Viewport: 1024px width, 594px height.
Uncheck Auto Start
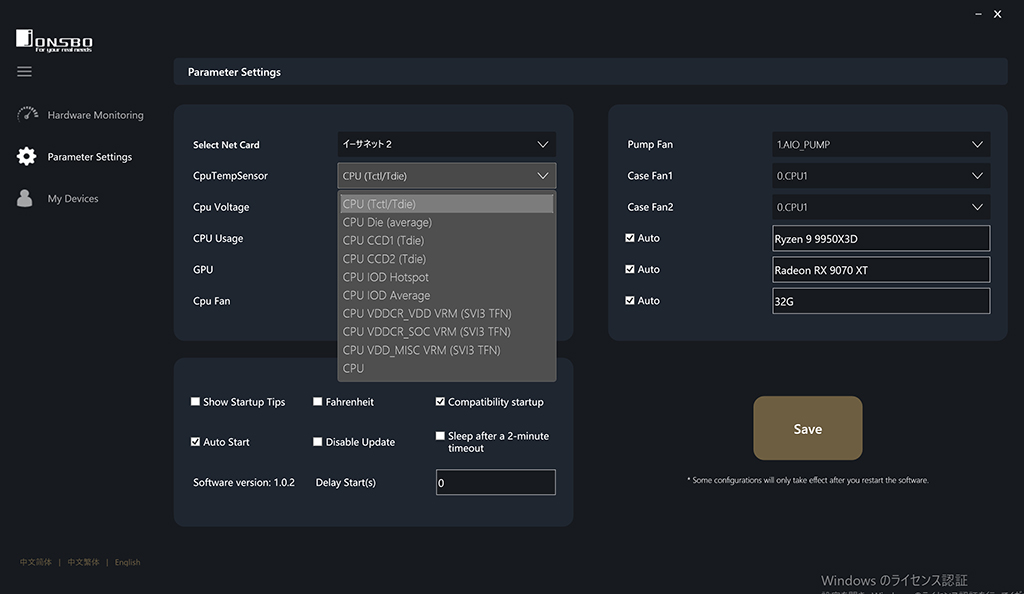195,441
